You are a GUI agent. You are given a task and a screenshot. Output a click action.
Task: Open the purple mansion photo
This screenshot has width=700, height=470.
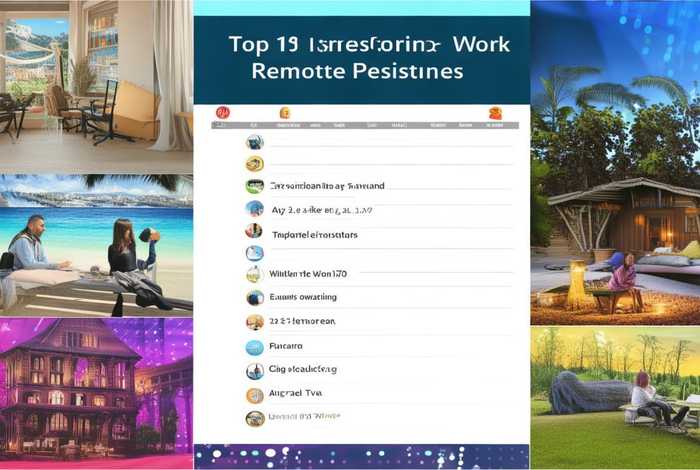[x=96, y=392]
